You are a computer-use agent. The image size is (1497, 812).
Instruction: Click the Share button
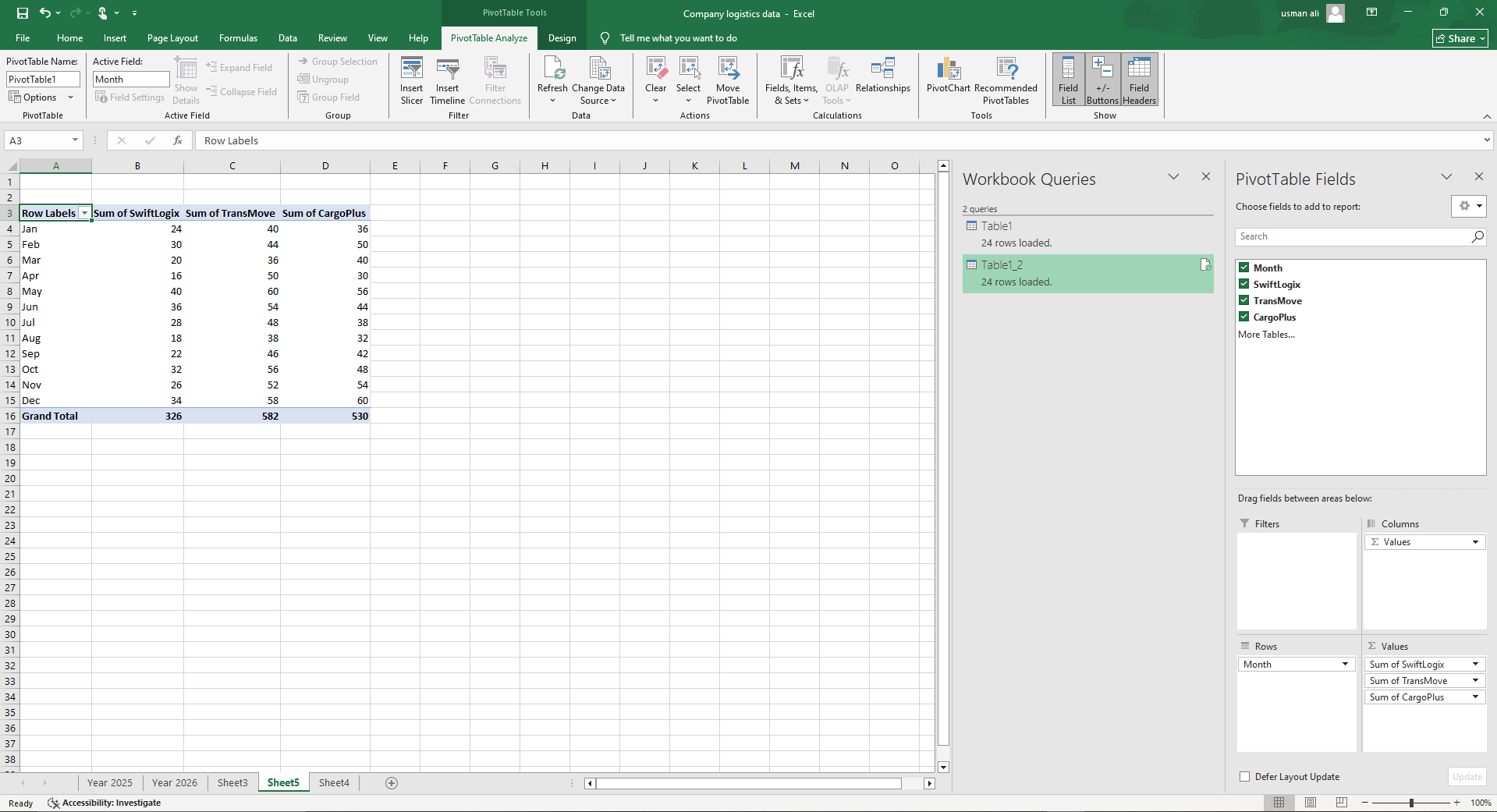[1460, 38]
